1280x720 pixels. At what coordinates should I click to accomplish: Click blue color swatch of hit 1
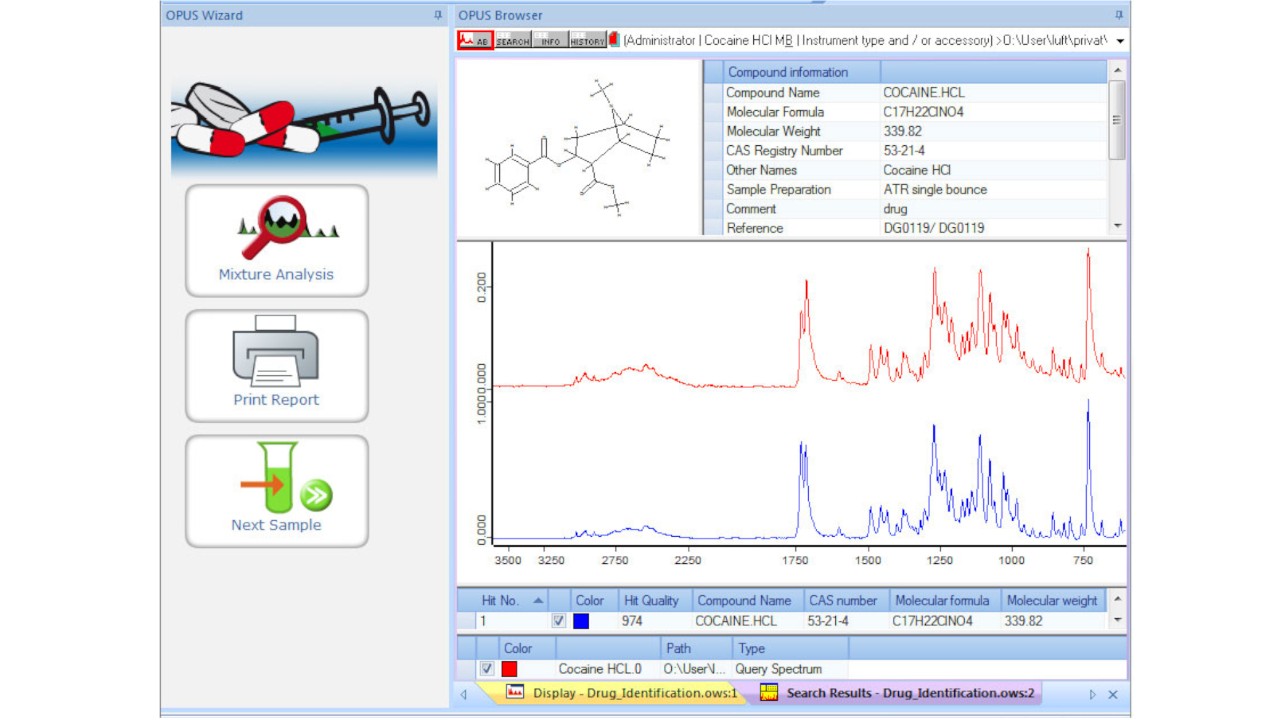(x=581, y=621)
